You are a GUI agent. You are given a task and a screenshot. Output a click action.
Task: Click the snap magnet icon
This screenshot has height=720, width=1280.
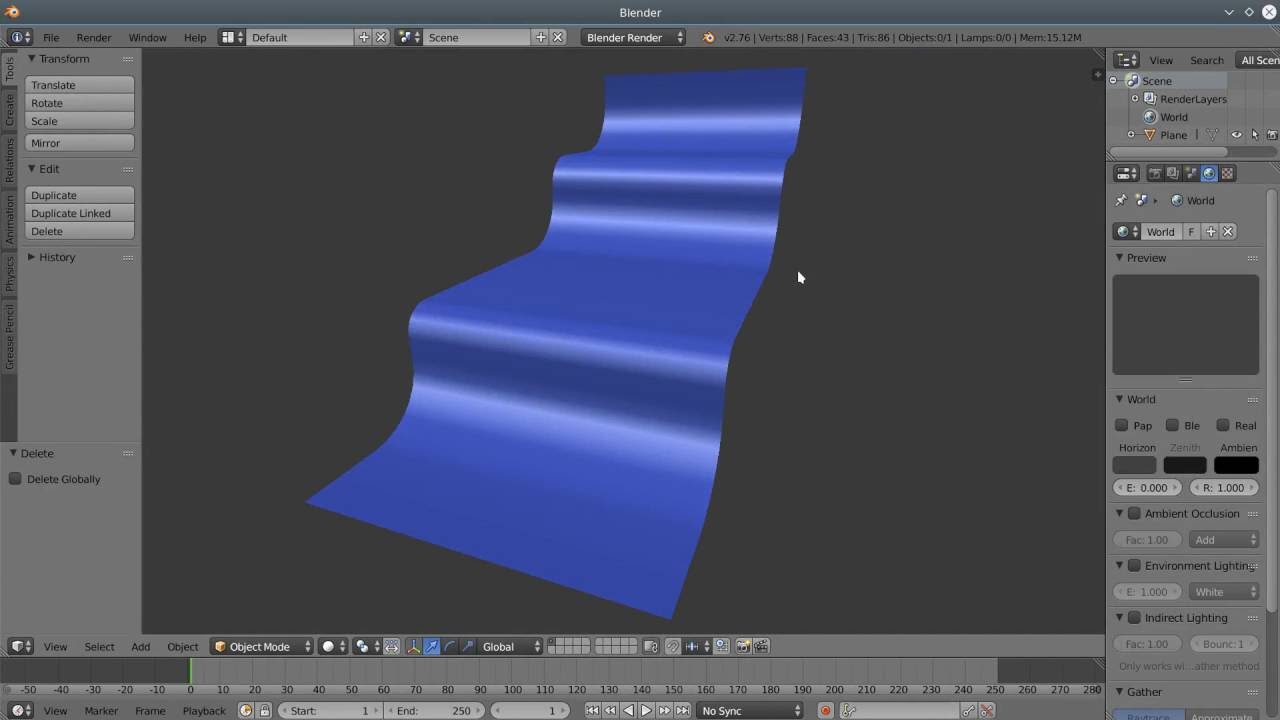coord(674,646)
